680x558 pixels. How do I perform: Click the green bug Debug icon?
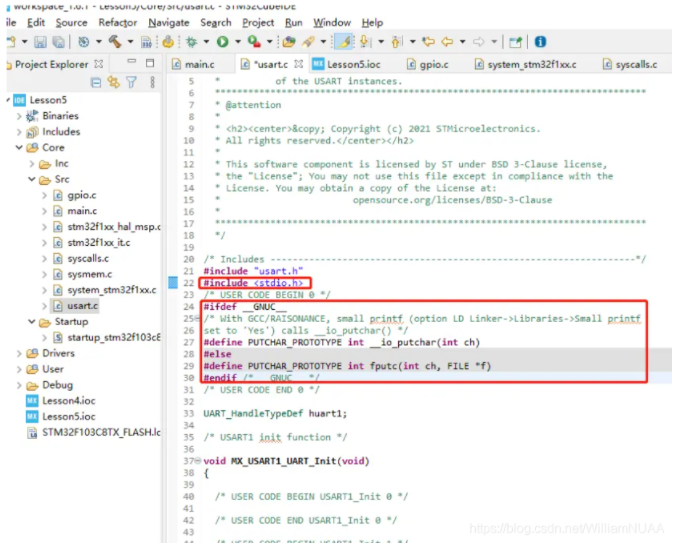pos(191,42)
